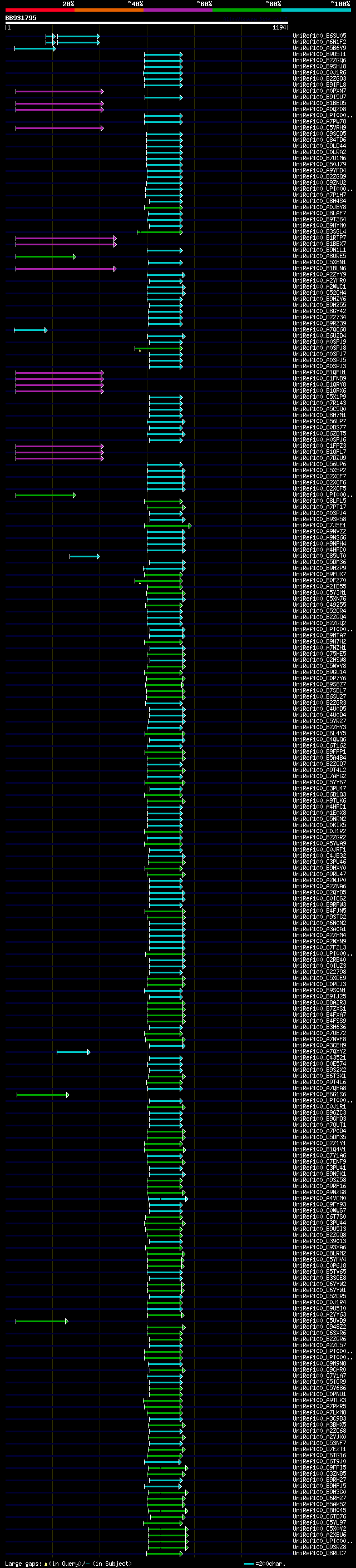356x1568 pixels.
Task: Click the cyan alignment bar of UniRef100_A7QQ68
Action: (x=31, y=330)
